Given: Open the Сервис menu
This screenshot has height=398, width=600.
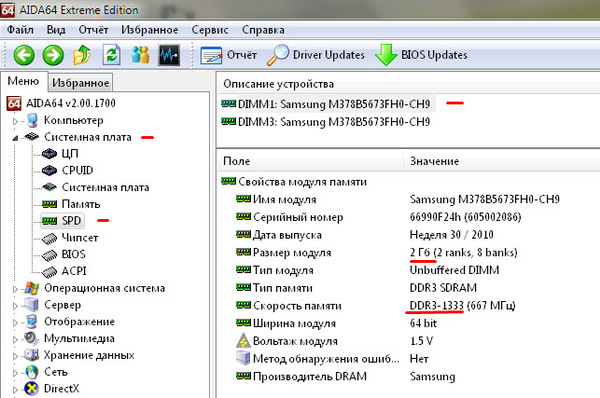Looking at the screenshot, I should click(210, 30).
